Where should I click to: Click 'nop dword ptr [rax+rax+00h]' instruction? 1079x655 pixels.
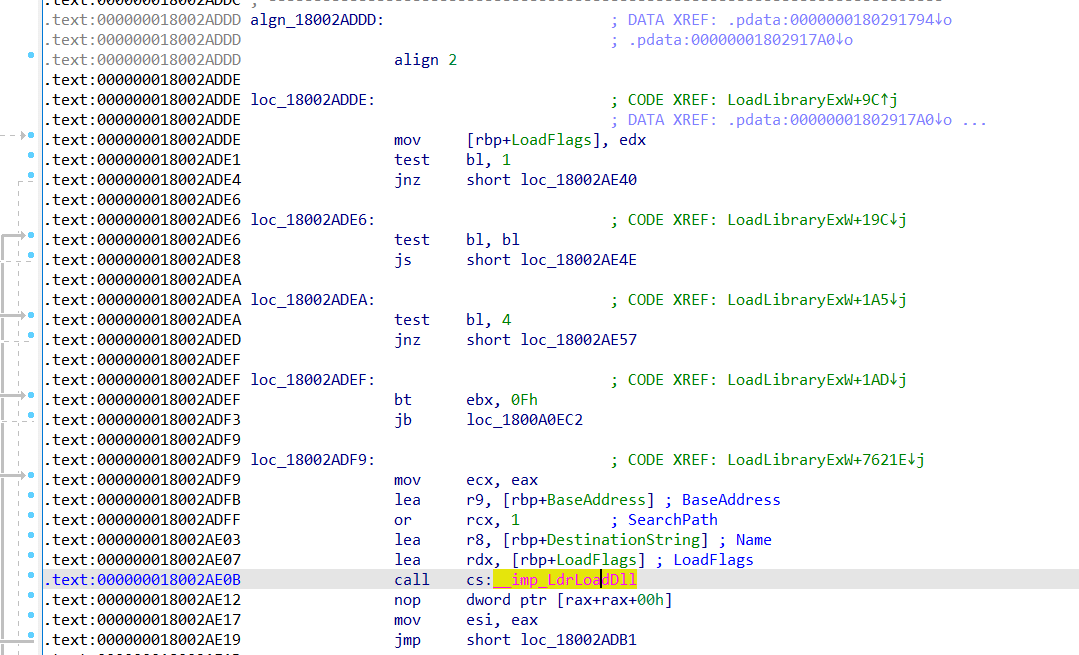coord(533,599)
